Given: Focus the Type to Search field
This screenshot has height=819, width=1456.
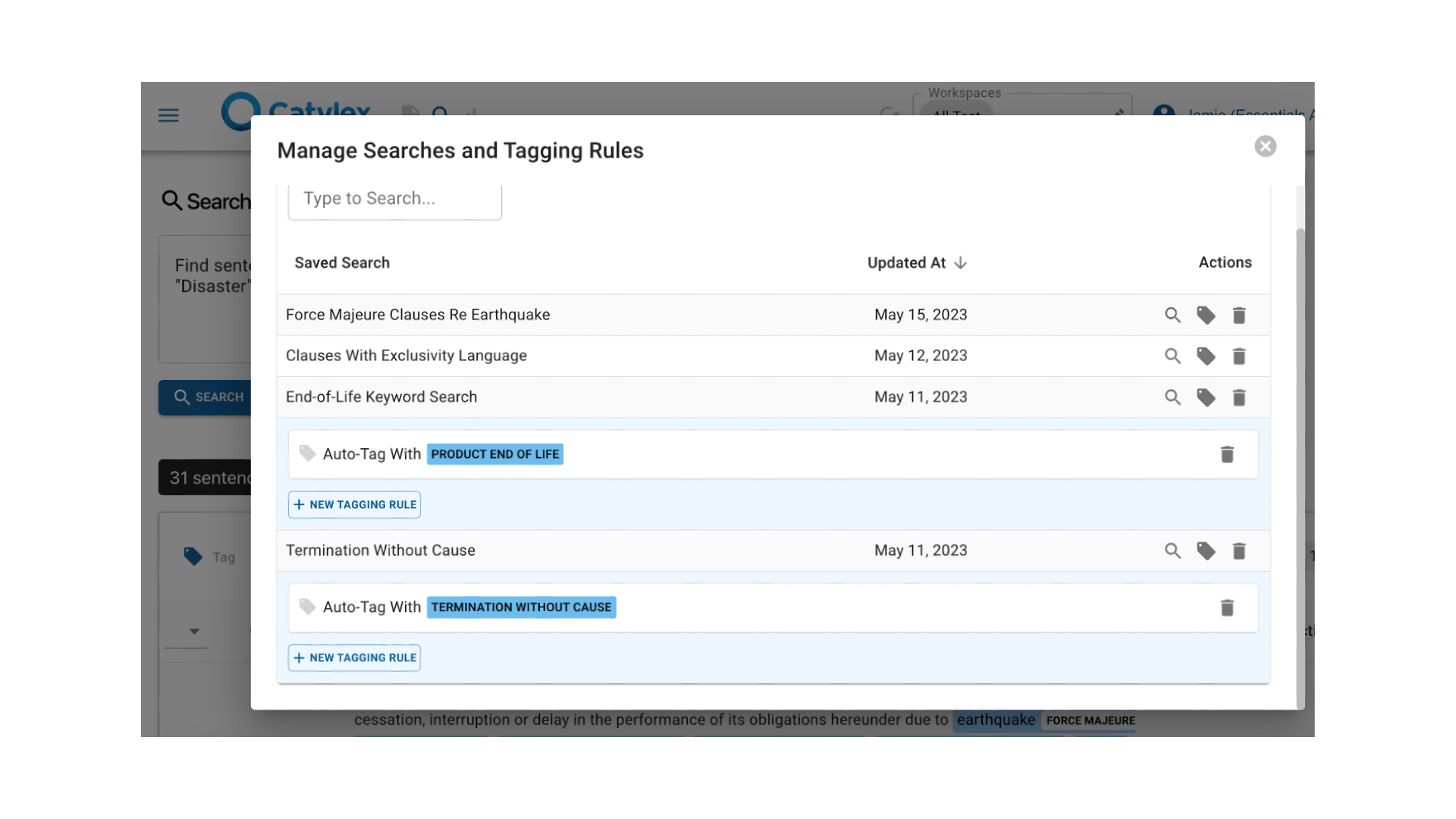Looking at the screenshot, I should [x=394, y=199].
